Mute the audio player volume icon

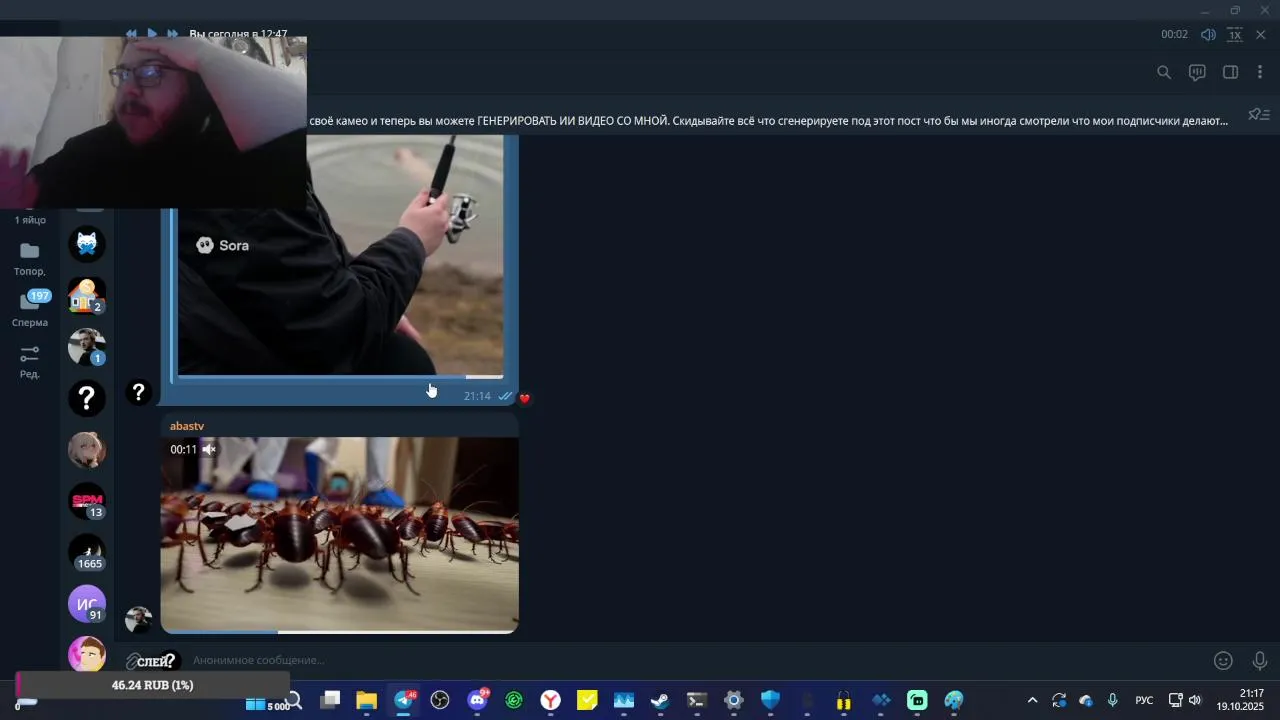click(x=1208, y=35)
